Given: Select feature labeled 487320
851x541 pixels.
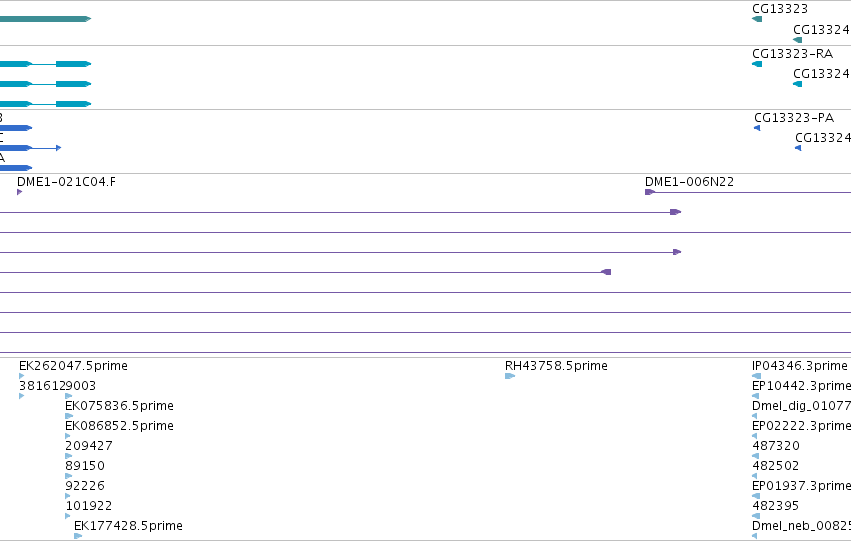Looking at the screenshot, I should [776, 446].
